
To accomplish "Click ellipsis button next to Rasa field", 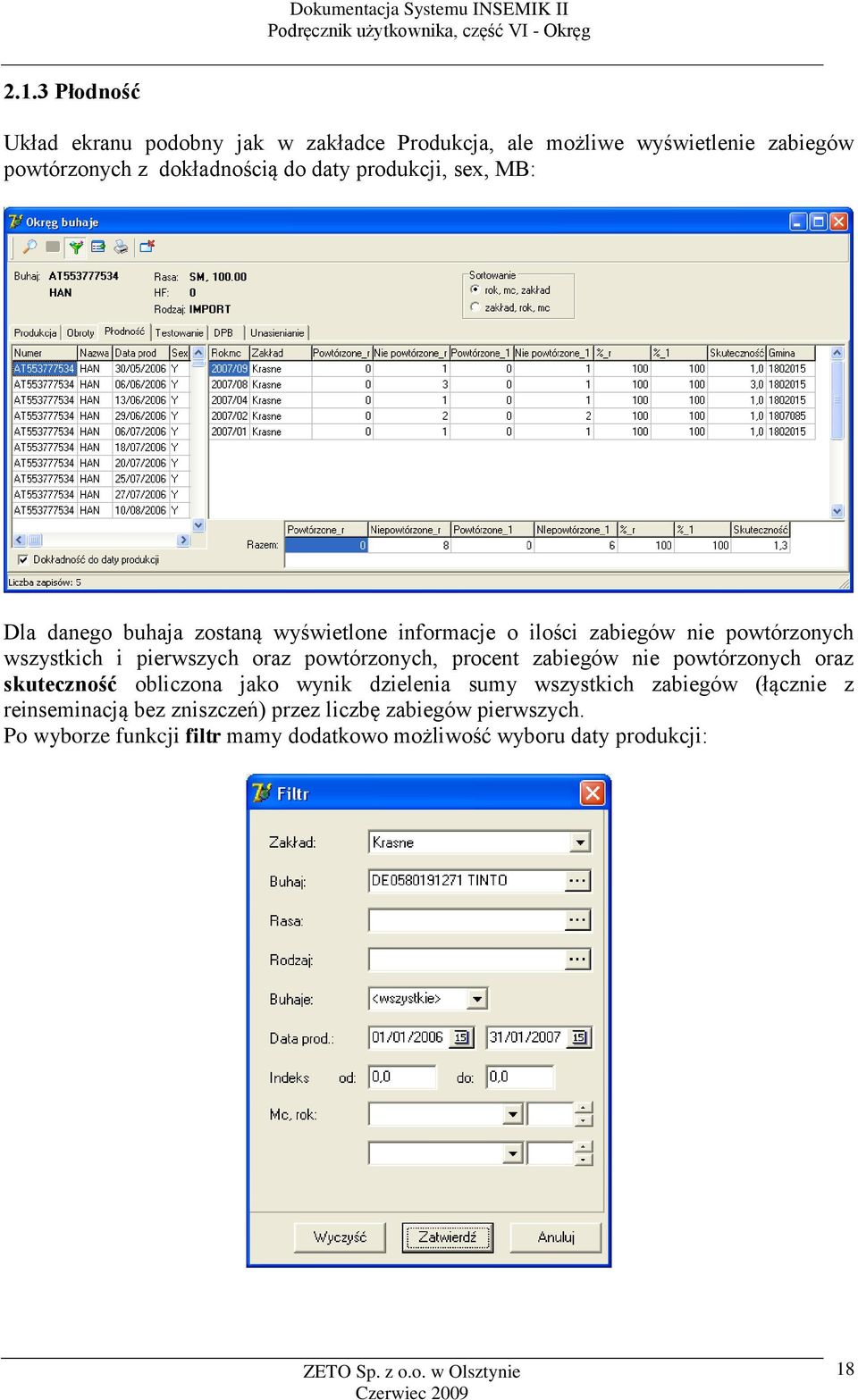I will tap(578, 920).
